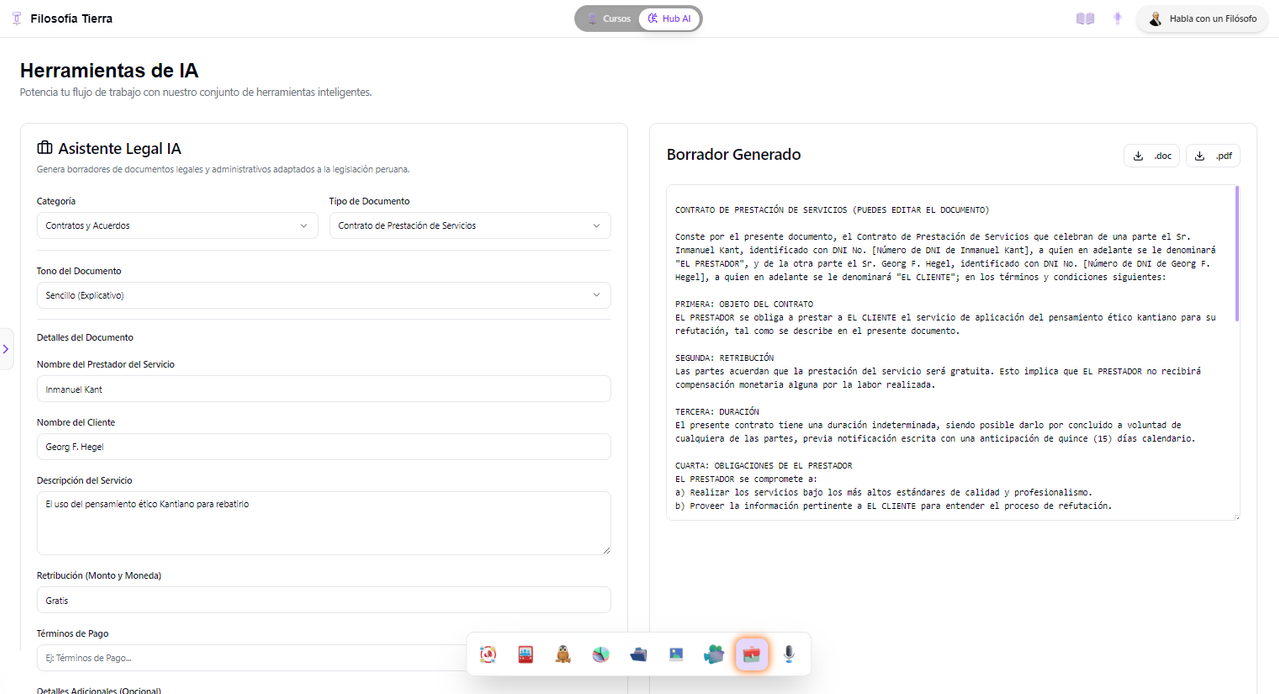Click the TERCERA: DURACIÓN line
The height and width of the screenshot is (694, 1279).
click(717, 412)
